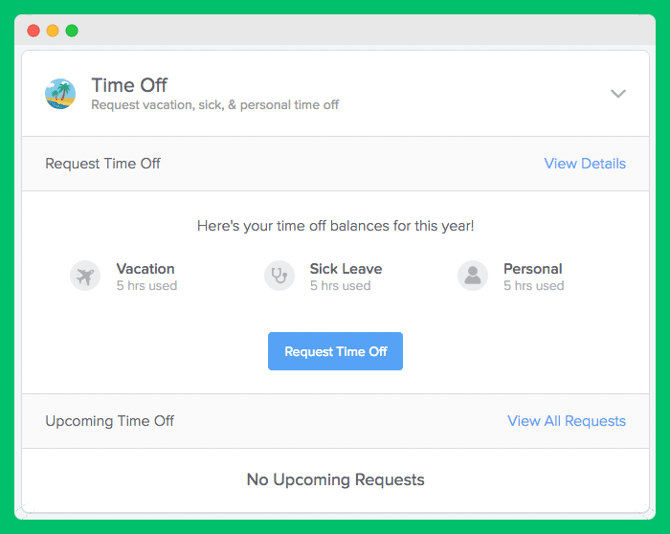Click the Sick Leave stethoscope icon

279,276
